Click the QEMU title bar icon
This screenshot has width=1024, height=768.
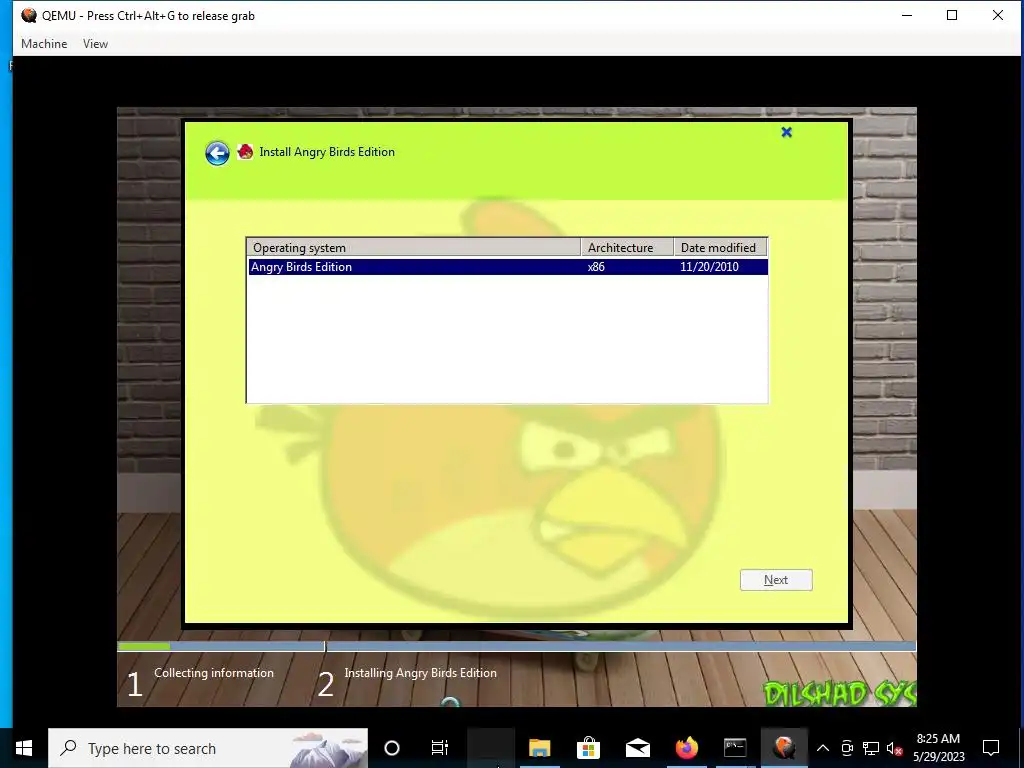29,15
